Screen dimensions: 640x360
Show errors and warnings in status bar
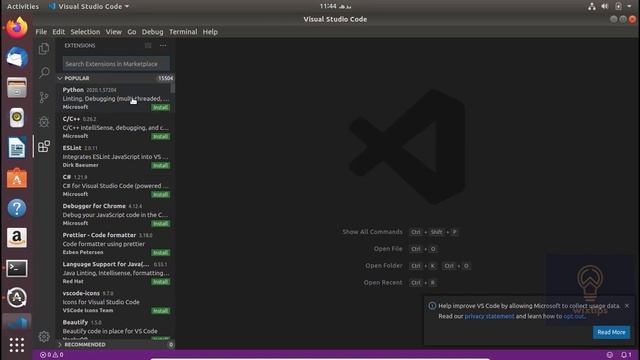click(51, 355)
